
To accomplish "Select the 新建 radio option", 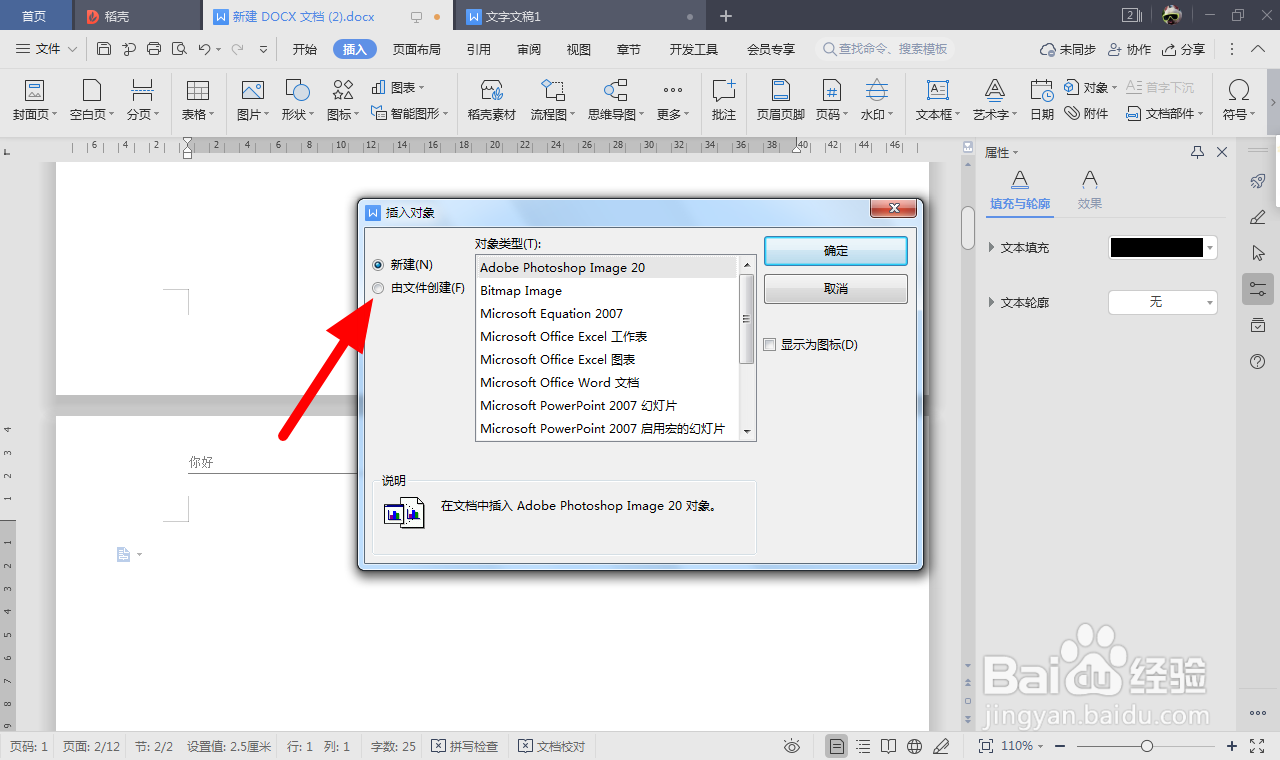I will pos(378,264).
